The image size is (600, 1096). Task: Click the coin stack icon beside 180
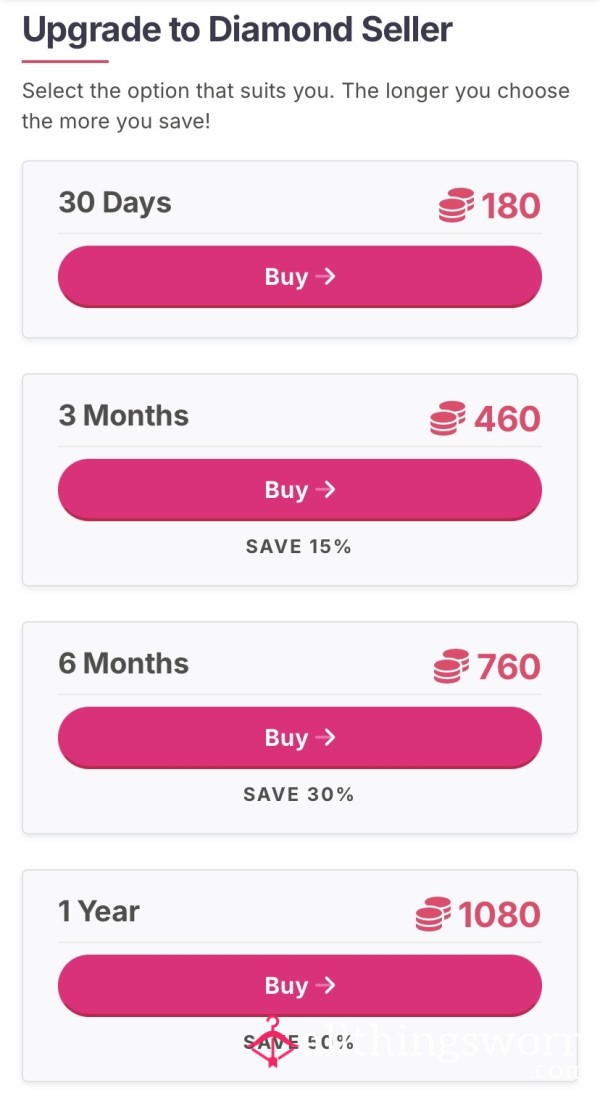click(456, 206)
